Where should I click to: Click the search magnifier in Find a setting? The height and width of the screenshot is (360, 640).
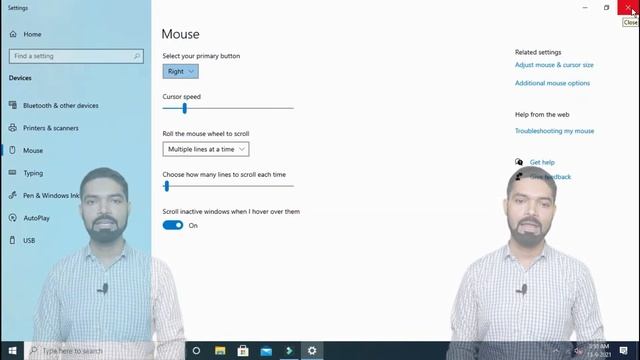pos(137,56)
